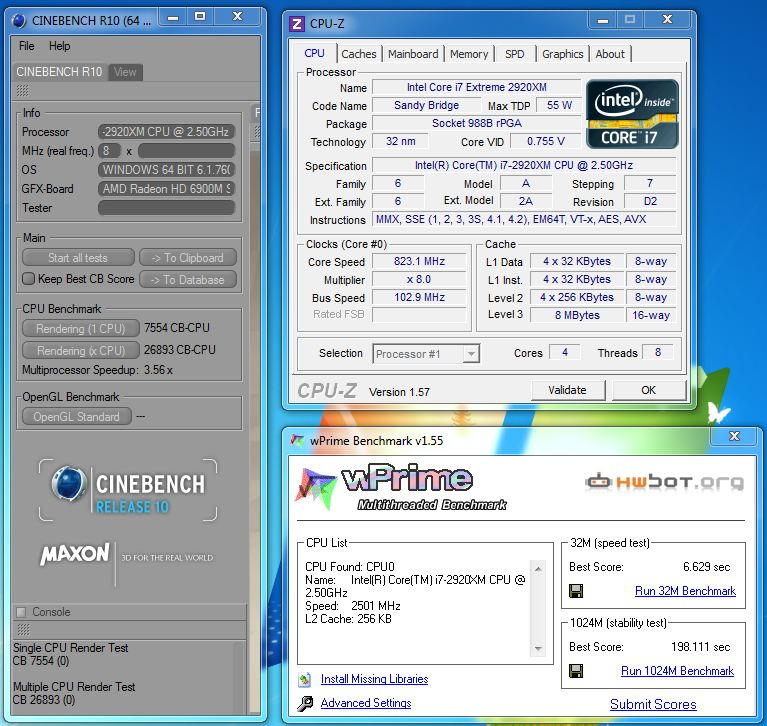Viewport: 767px width, 726px height.
Task: Click the dotted grip below CINEBENCH R10 tab
Action: 23,91
